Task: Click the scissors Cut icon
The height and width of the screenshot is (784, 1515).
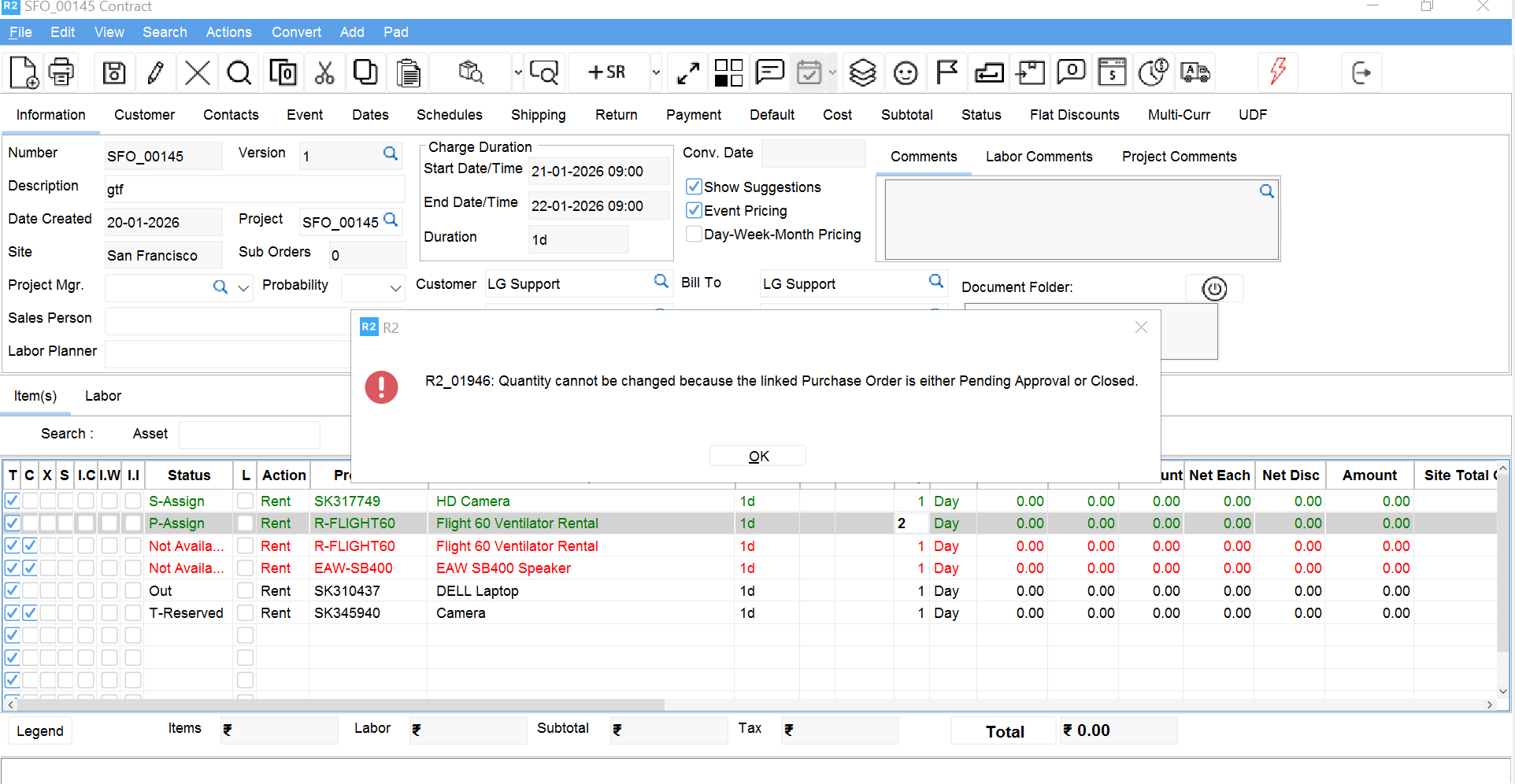Action: point(324,72)
